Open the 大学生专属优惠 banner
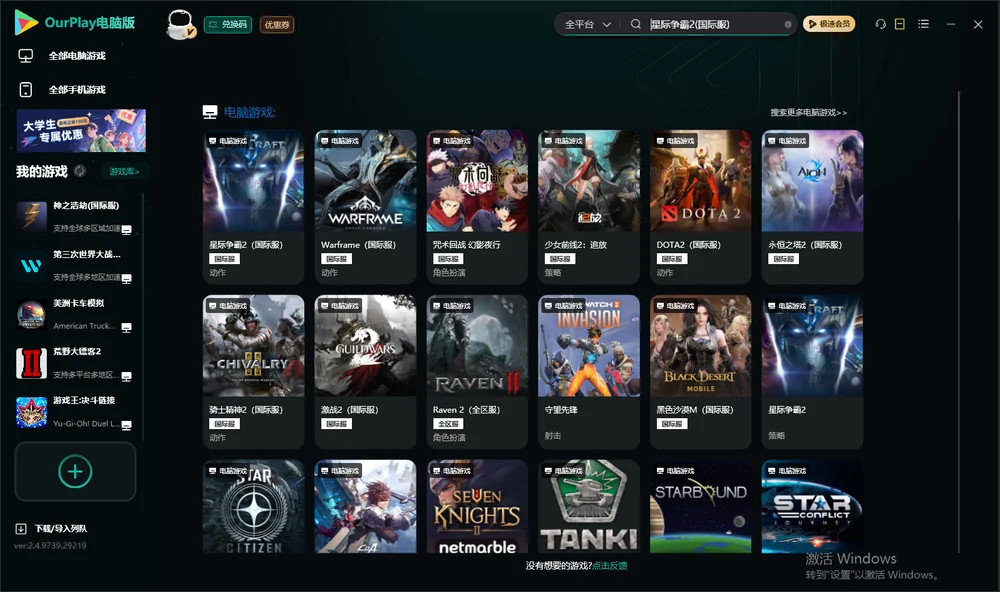 pos(82,130)
